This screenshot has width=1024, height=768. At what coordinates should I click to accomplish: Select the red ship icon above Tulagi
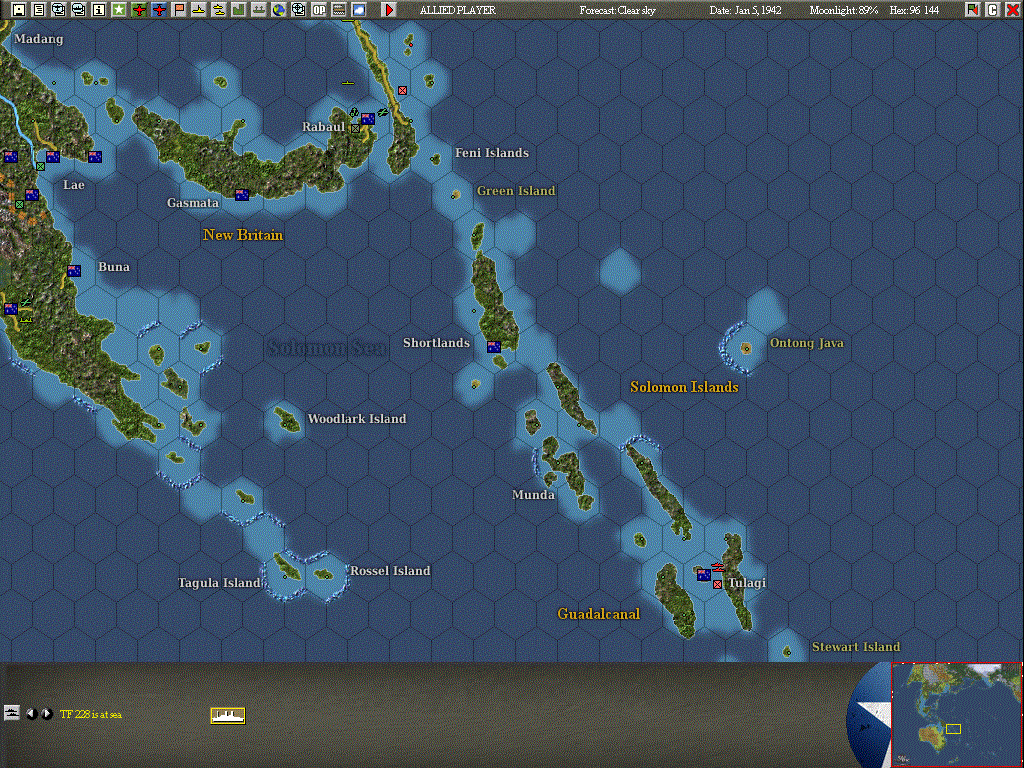tap(718, 567)
